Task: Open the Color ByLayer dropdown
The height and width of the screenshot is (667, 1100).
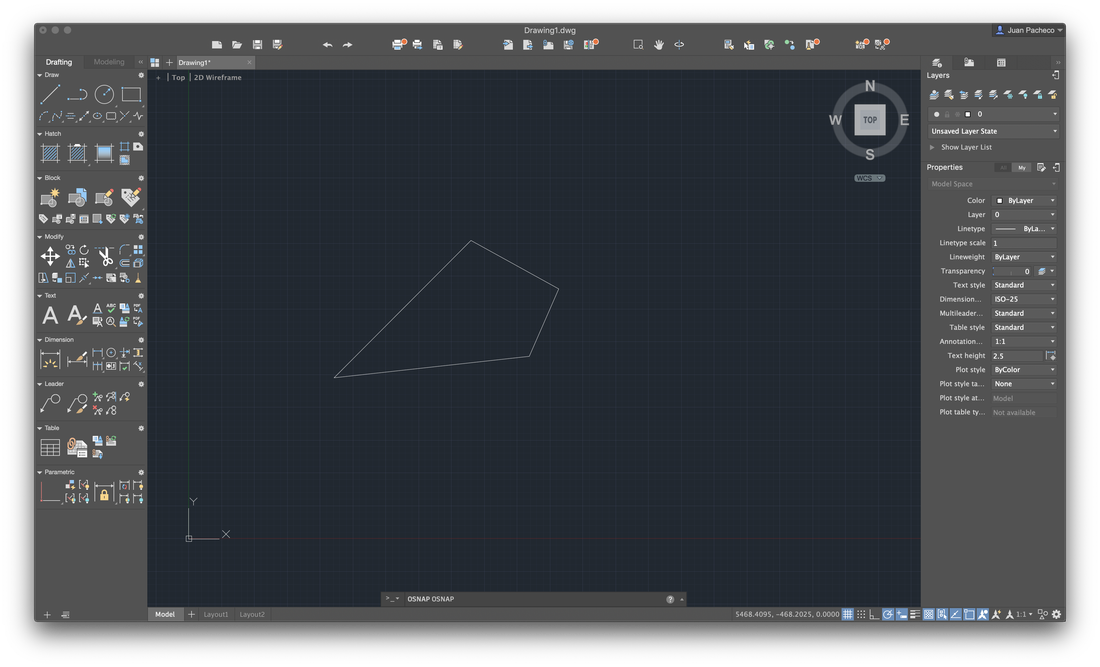Action: 1024,201
